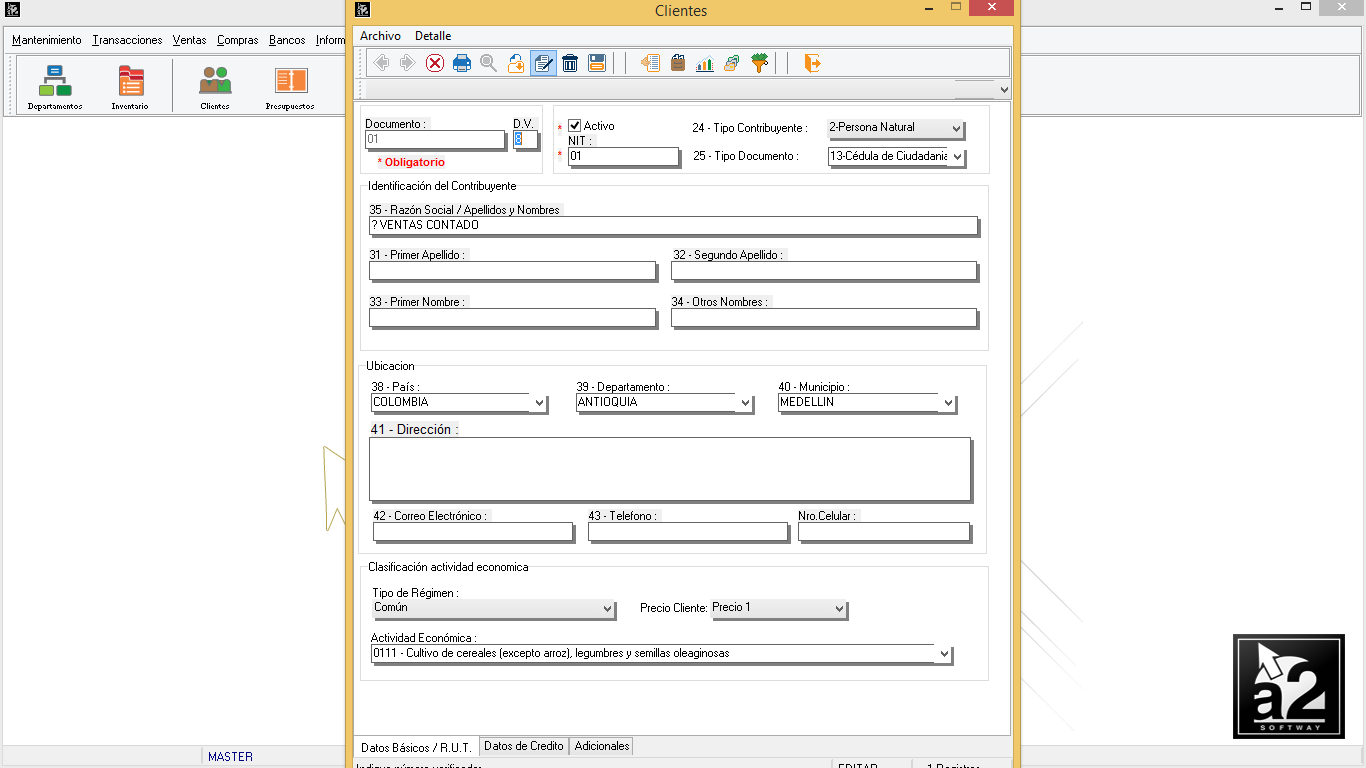Switch to Adicionales tab
This screenshot has width=1366, height=768.
click(602, 746)
